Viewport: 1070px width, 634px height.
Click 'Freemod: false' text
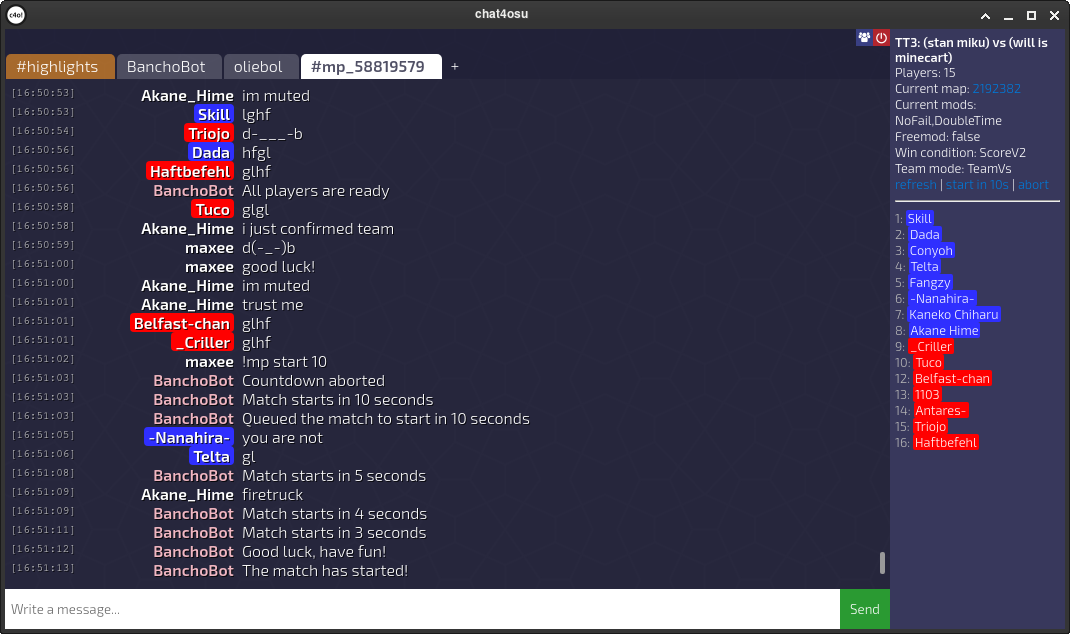point(937,136)
